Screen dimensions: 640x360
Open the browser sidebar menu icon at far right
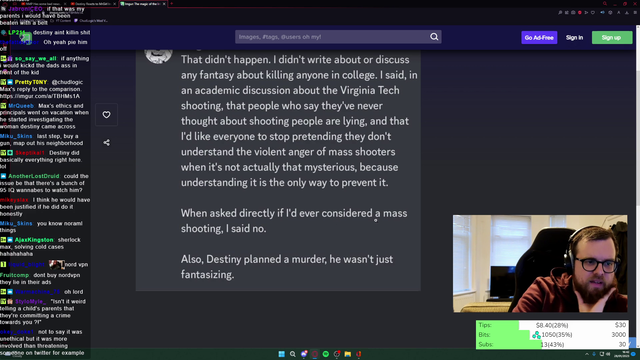(x=635, y=12)
